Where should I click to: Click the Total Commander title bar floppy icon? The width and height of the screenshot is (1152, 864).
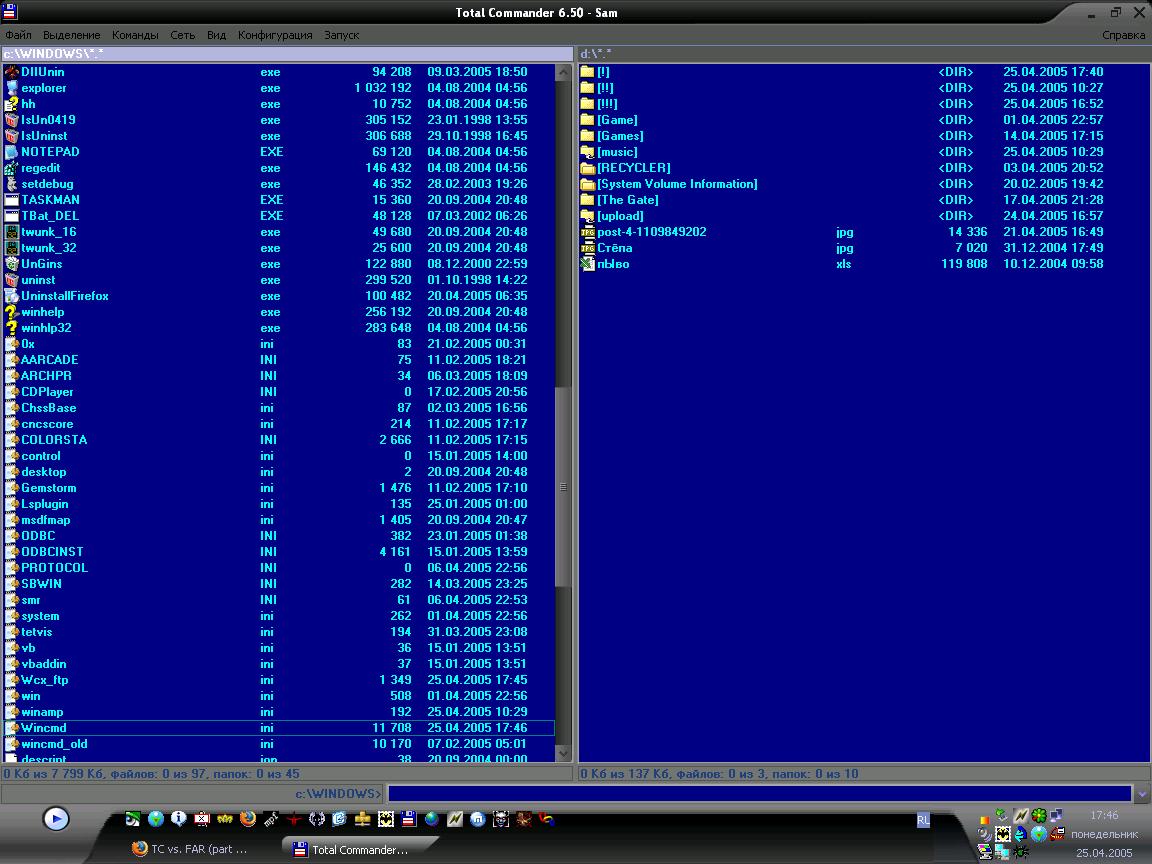click(x=10, y=11)
